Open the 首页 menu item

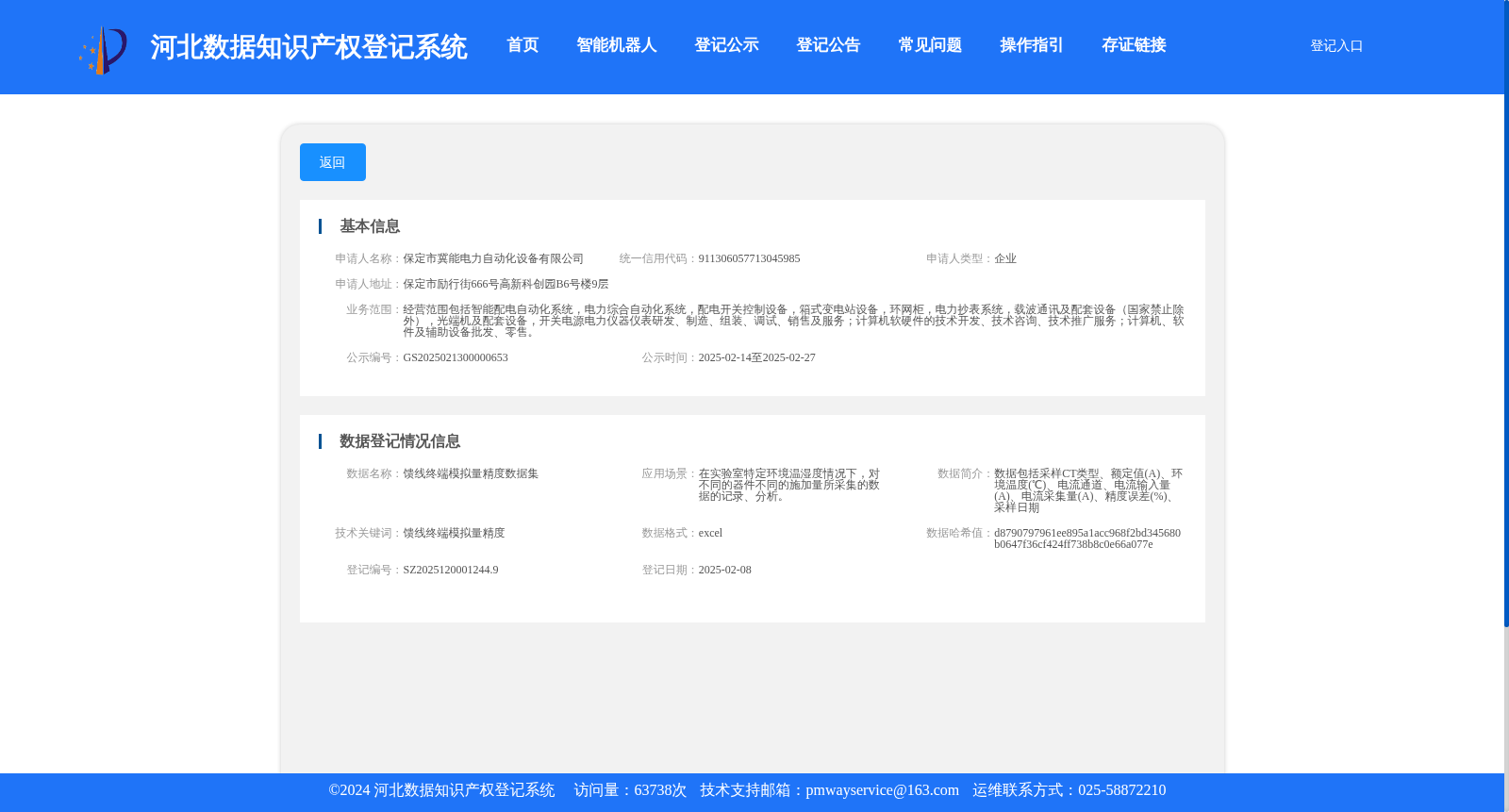pos(522,45)
